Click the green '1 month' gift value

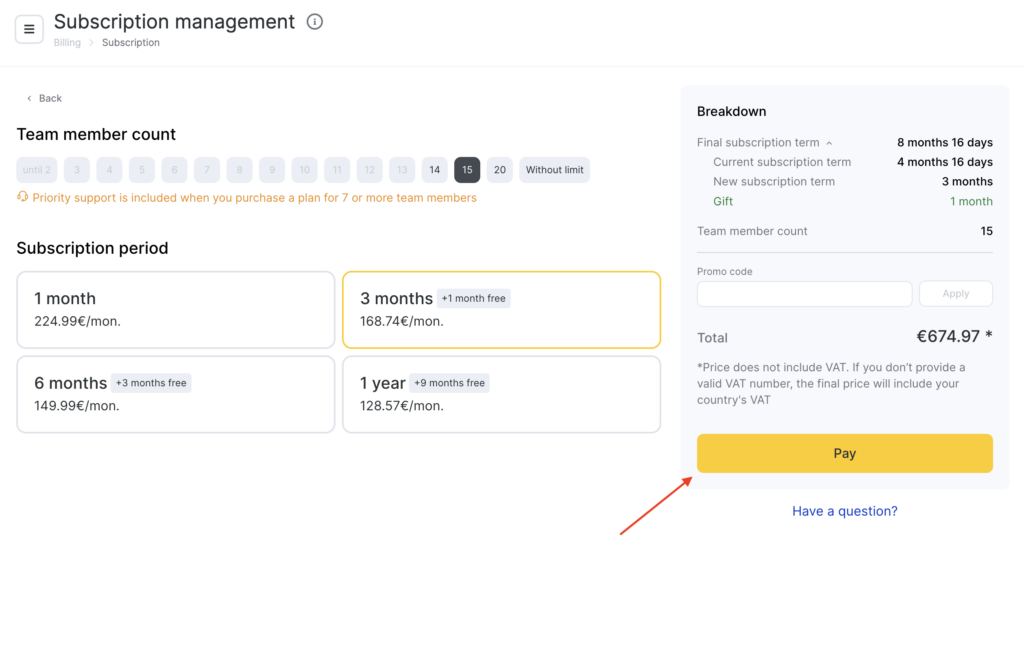coord(971,201)
